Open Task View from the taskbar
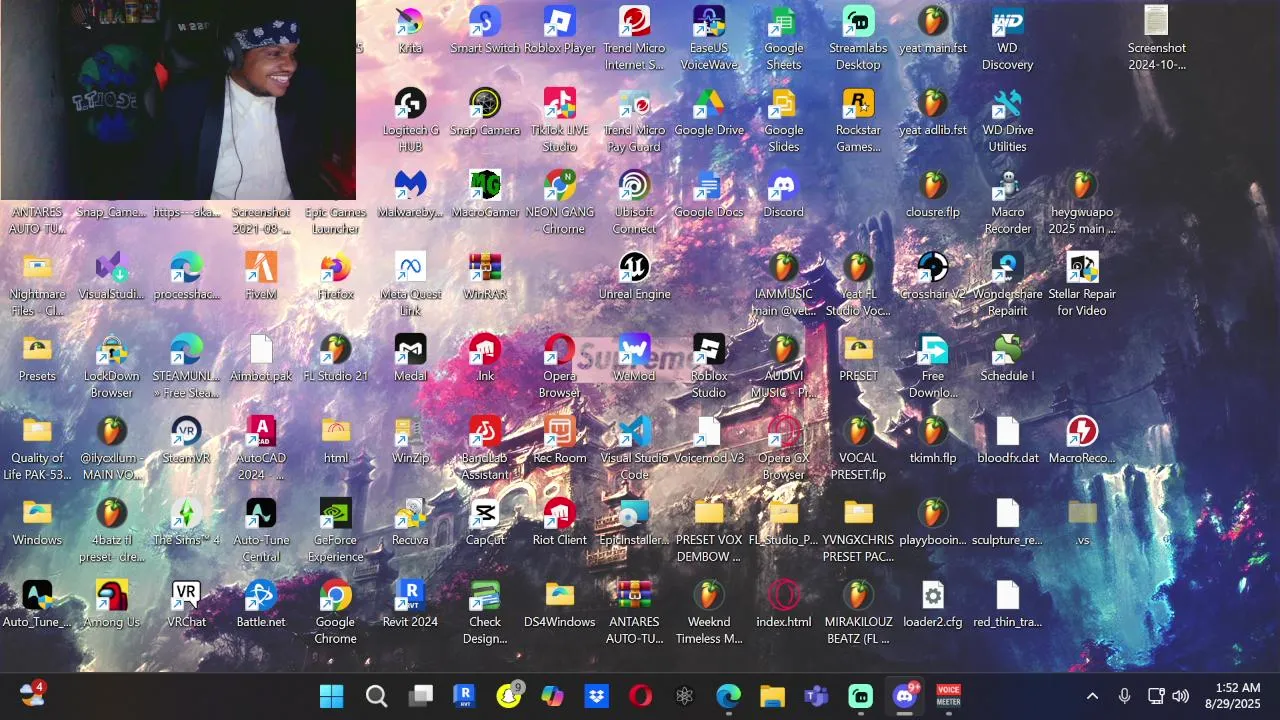This screenshot has width=1280, height=720. (421, 696)
